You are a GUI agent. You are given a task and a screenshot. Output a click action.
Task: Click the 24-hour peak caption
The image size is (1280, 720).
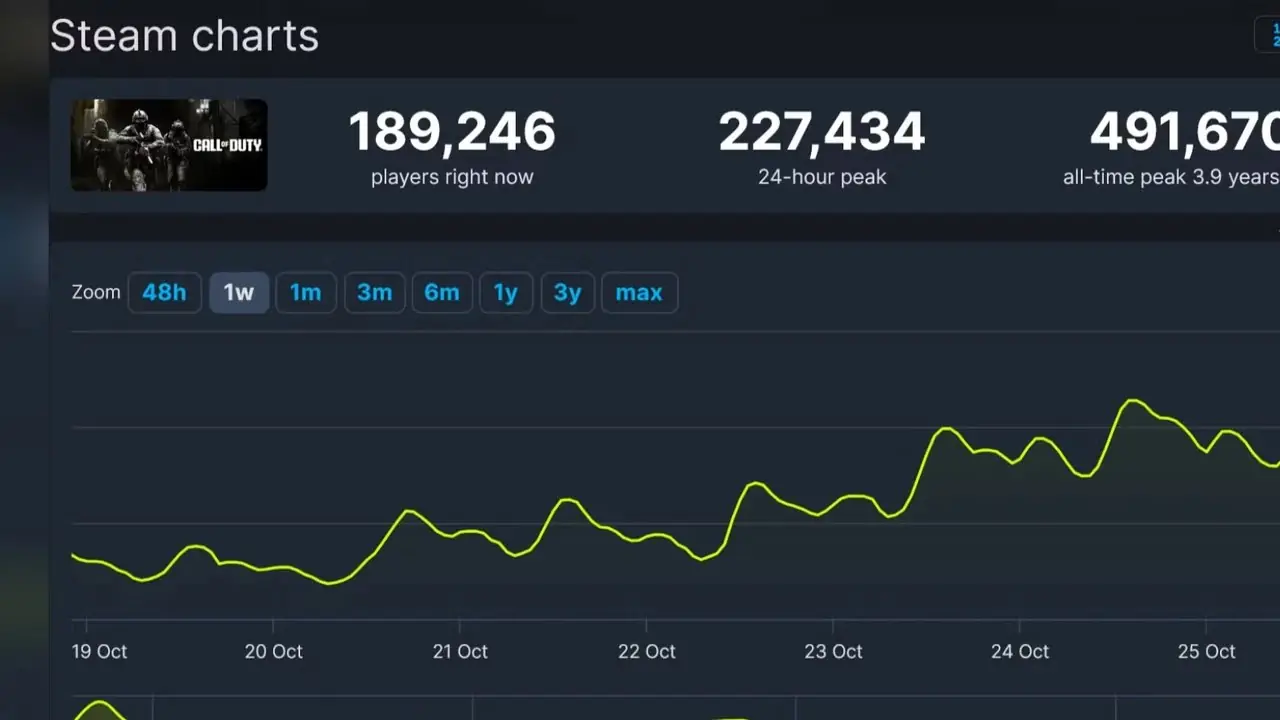[822, 177]
